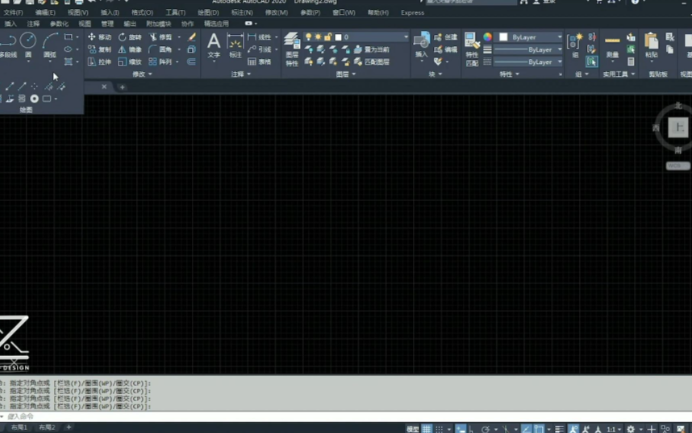
Task: Open the ByLayer color dropdown
Action: [x=531, y=37]
